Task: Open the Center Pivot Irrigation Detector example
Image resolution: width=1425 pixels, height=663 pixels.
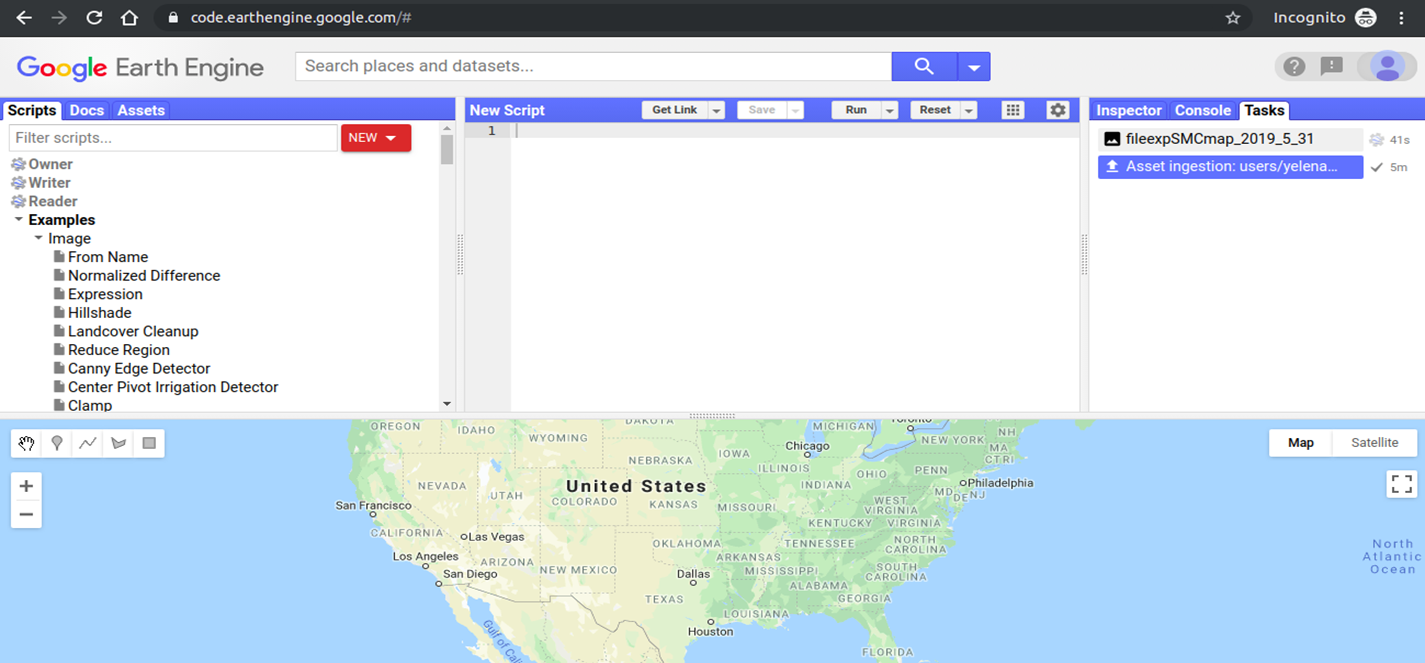Action: coord(173,387)
